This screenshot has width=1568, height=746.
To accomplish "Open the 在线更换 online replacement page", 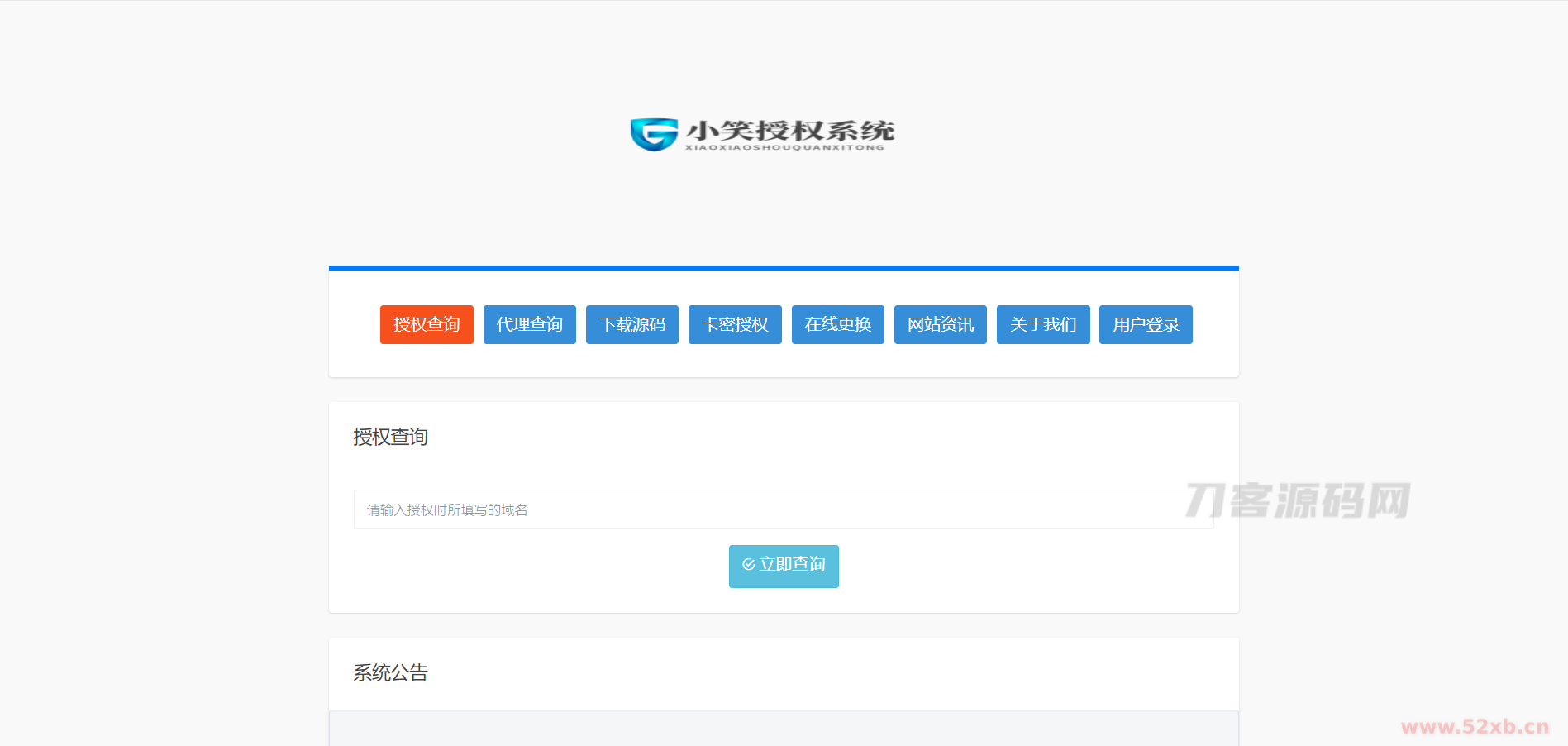I will coord(837,324).
